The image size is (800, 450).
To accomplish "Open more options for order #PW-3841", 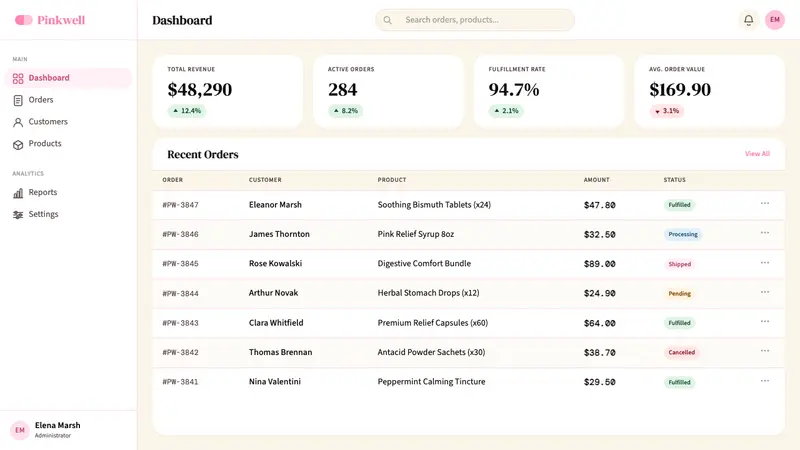I will [x=765, y=381].
